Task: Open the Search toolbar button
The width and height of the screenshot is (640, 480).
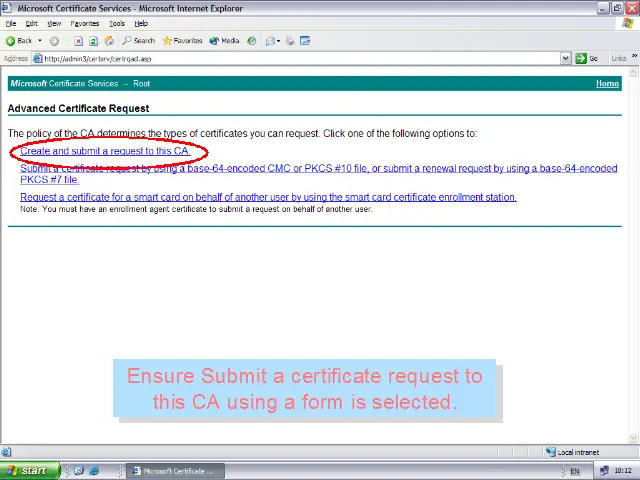Action: 138,41
